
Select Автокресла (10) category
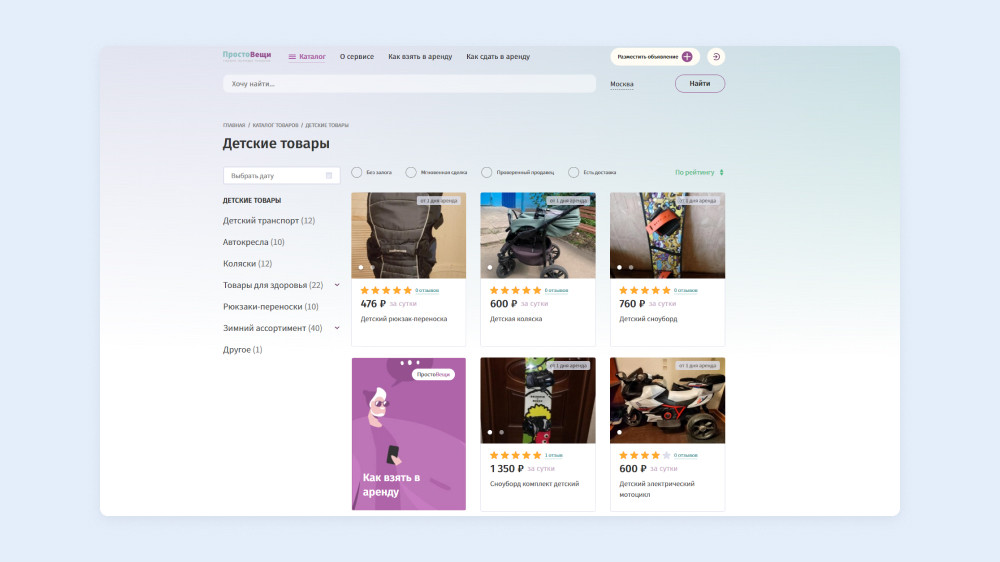(x=253, y=242)
